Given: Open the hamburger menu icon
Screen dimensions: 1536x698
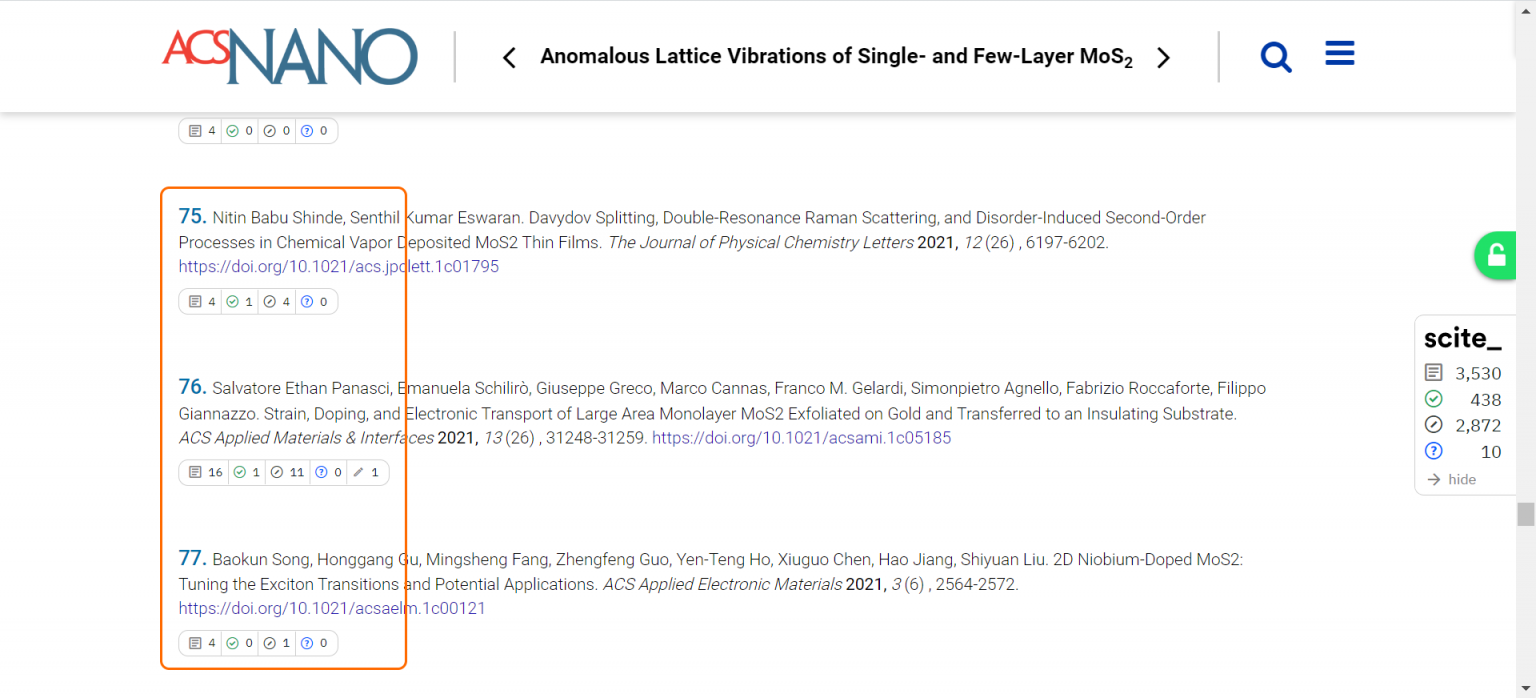Looking at the screenshot, I should 1339,53.
